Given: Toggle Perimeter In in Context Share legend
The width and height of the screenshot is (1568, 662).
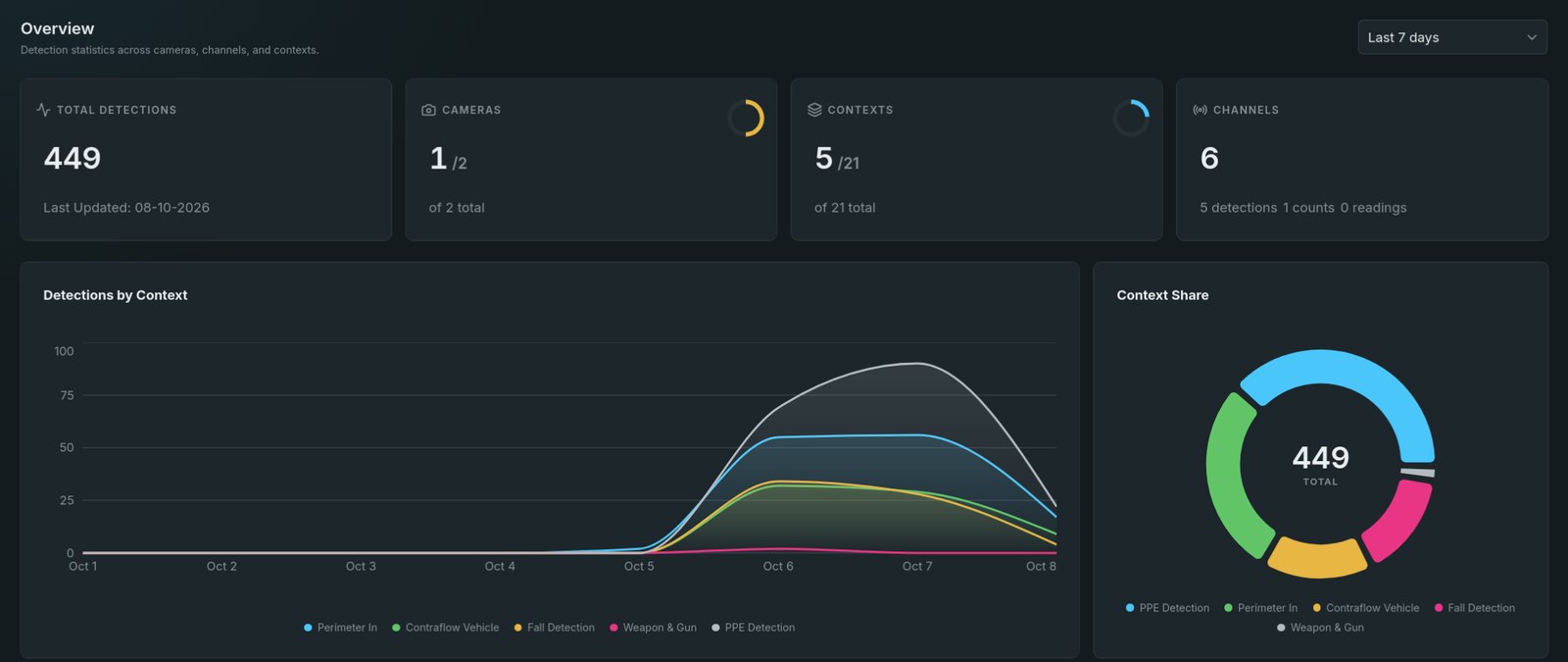Looking at the screenshot, I should (1261, 608).
